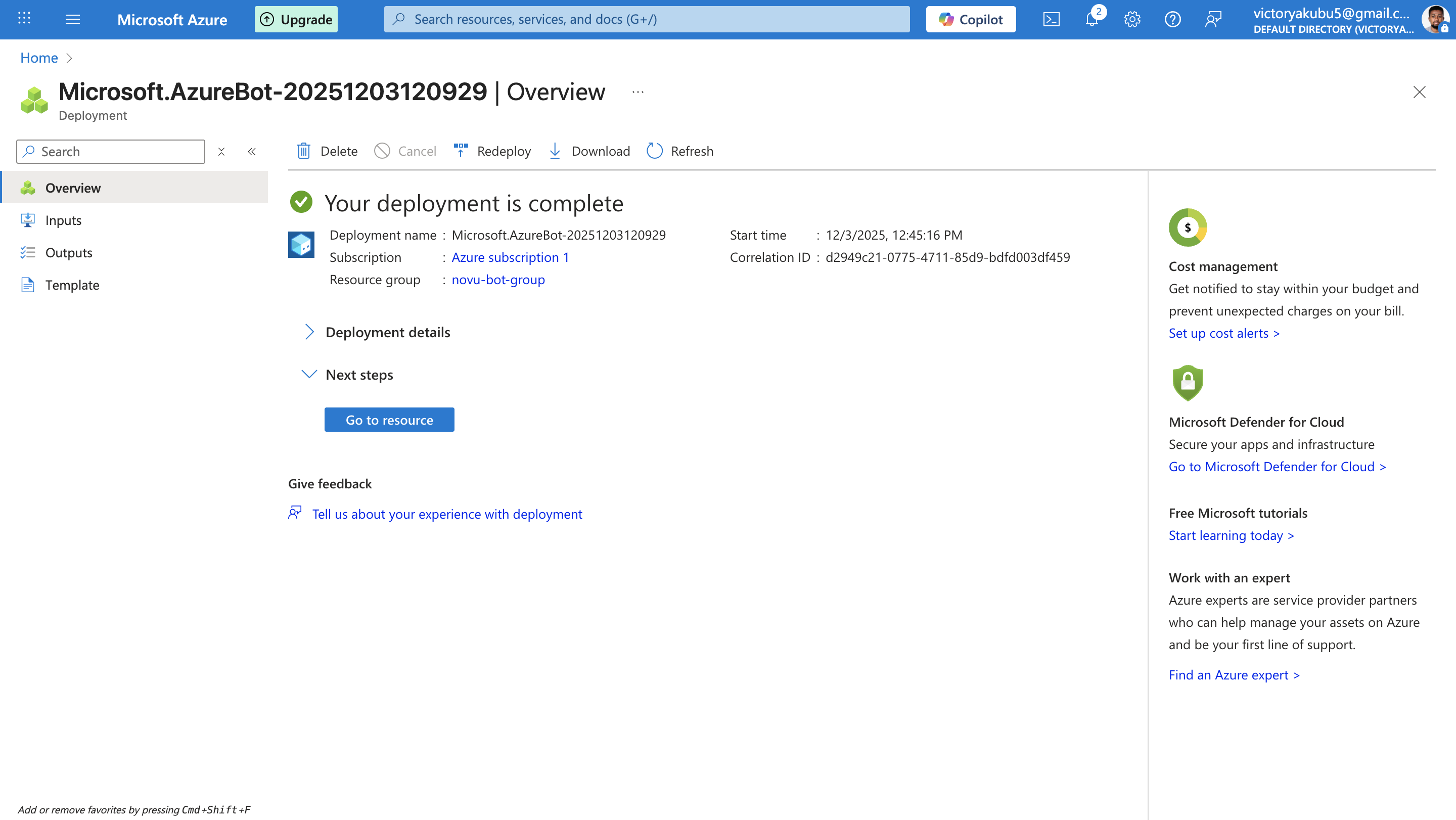This screenshot has width=1456, height=820.
Task: Open the Cloud Shell terminal icon
Action: [1051, 20]
